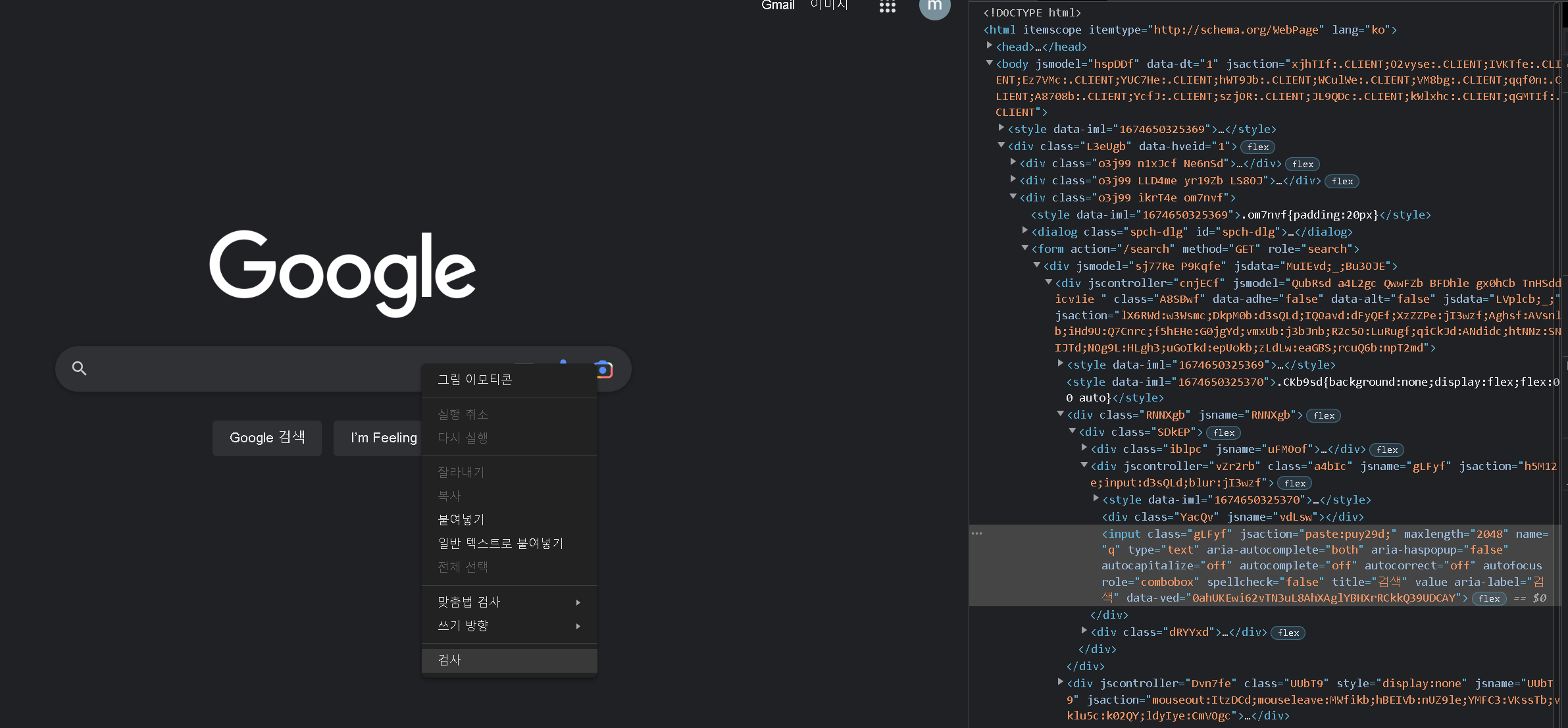Click the Google apps grid icon
The height and width of the screenshot is (728, 1568).
click(x=887, y=7)
